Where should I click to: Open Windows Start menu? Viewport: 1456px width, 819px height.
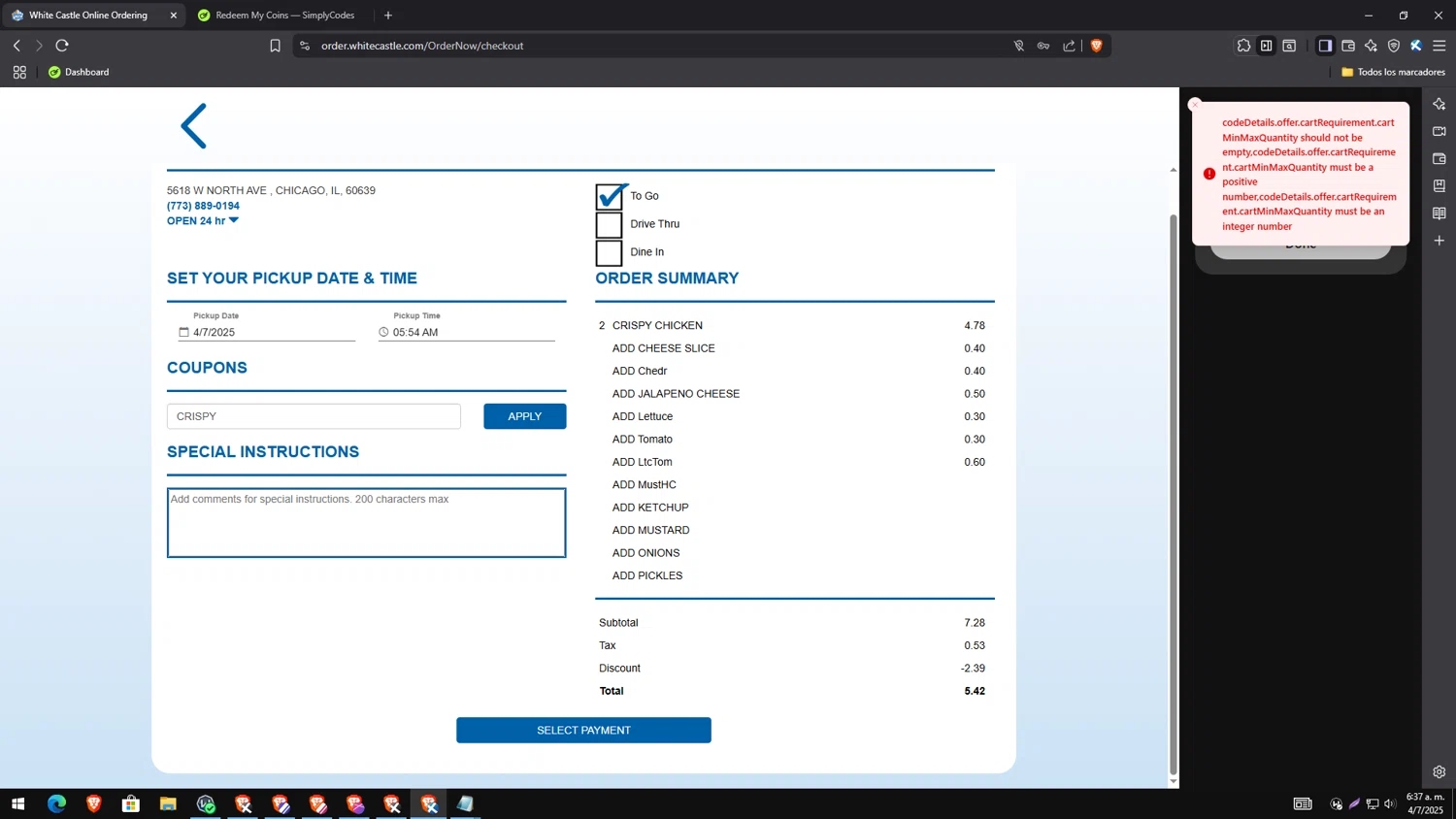[x=17, y=803]
